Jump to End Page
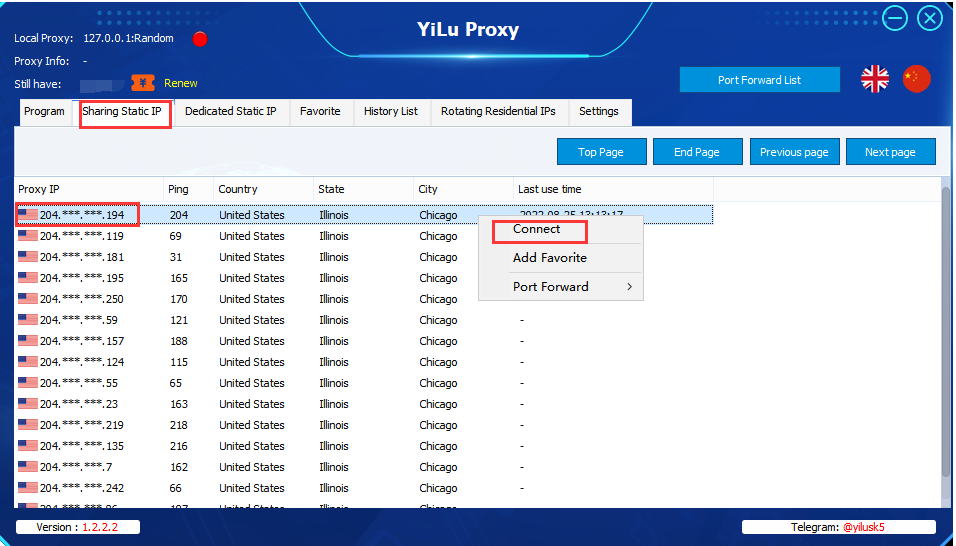Image resolution: width=956 pixels, height=546 pixels. tap(697, 152)
